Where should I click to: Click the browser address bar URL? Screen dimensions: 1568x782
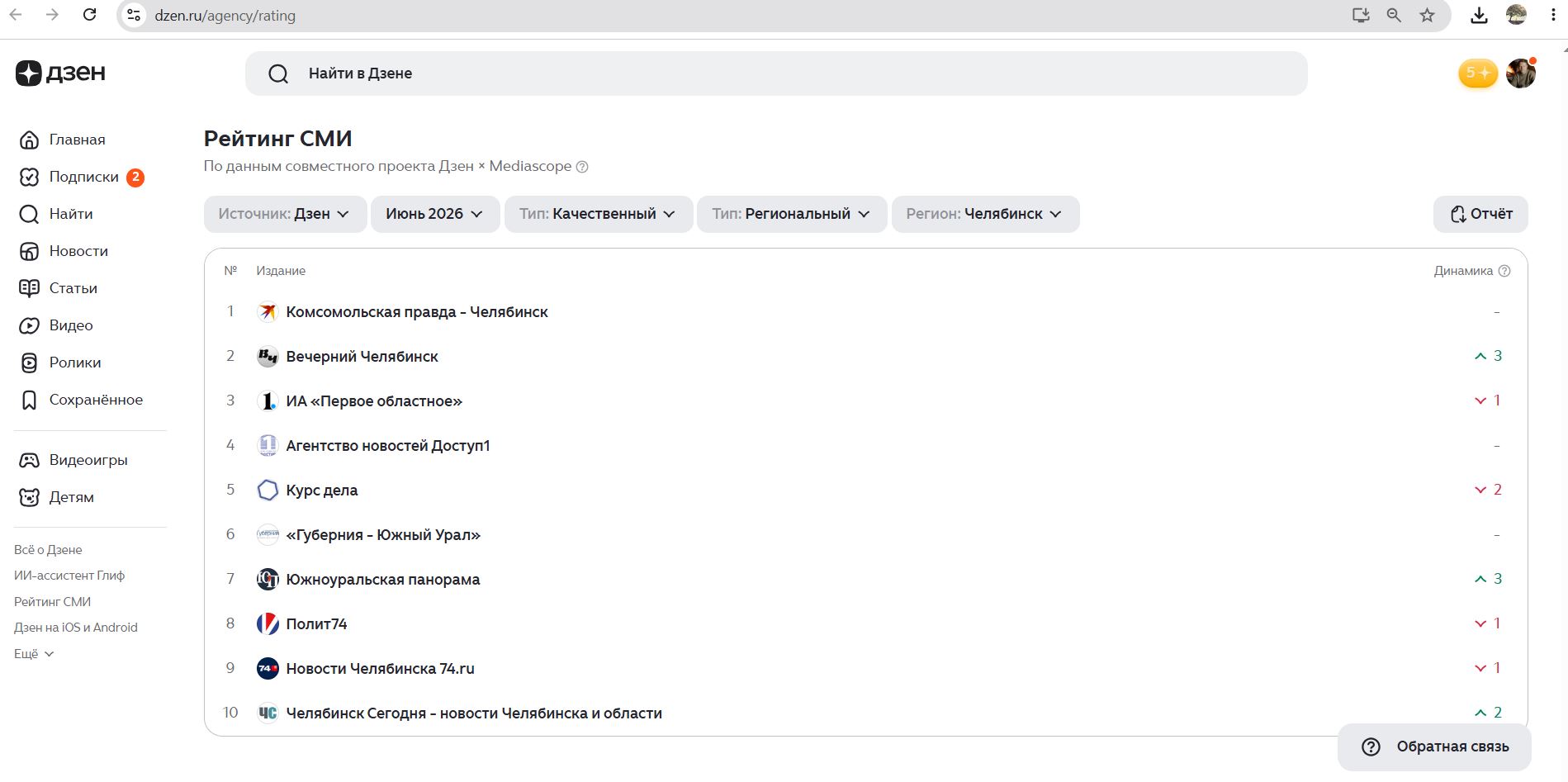click(225, 16)
